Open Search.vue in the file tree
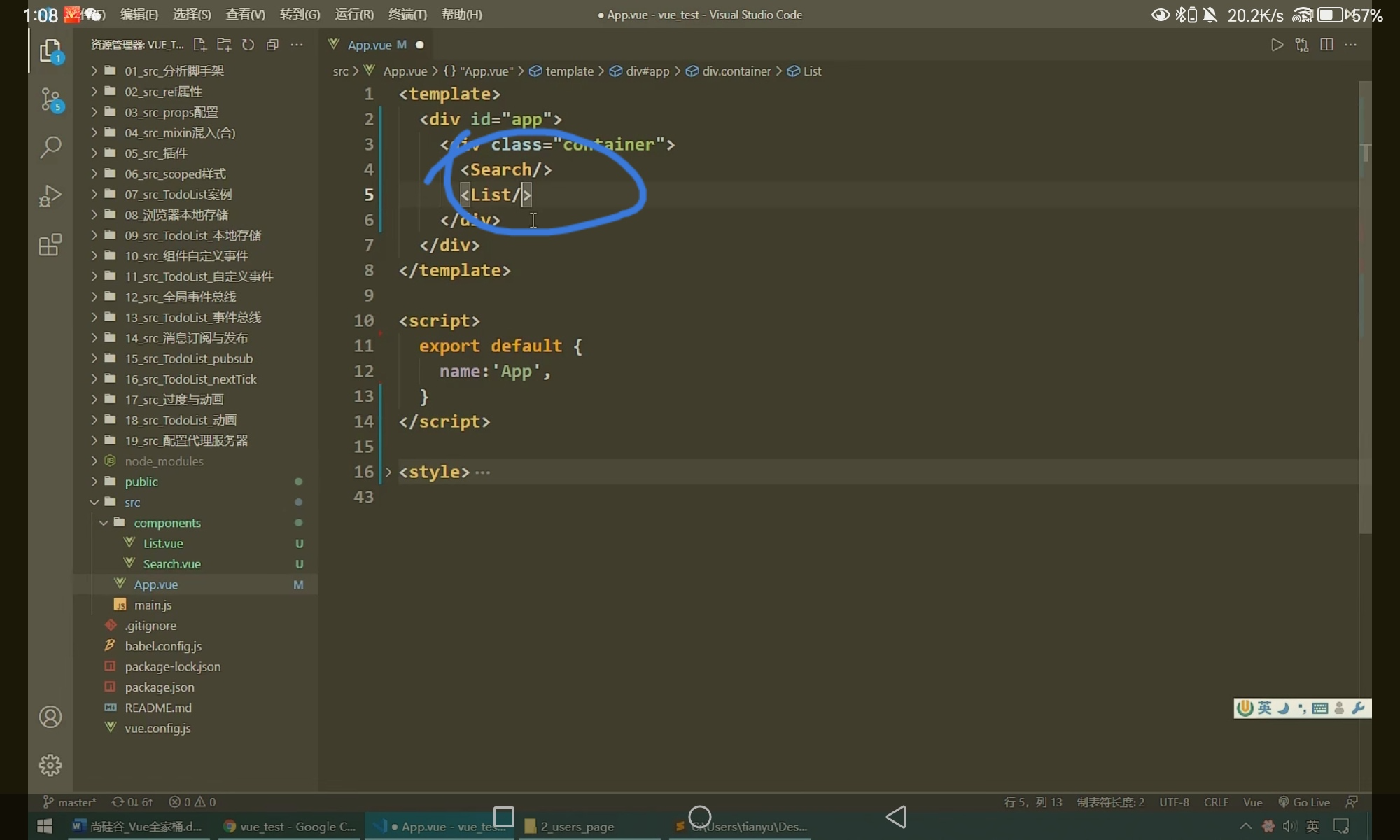The width and height of the screenshot is (1400, 840). click(x=171, y=564)
